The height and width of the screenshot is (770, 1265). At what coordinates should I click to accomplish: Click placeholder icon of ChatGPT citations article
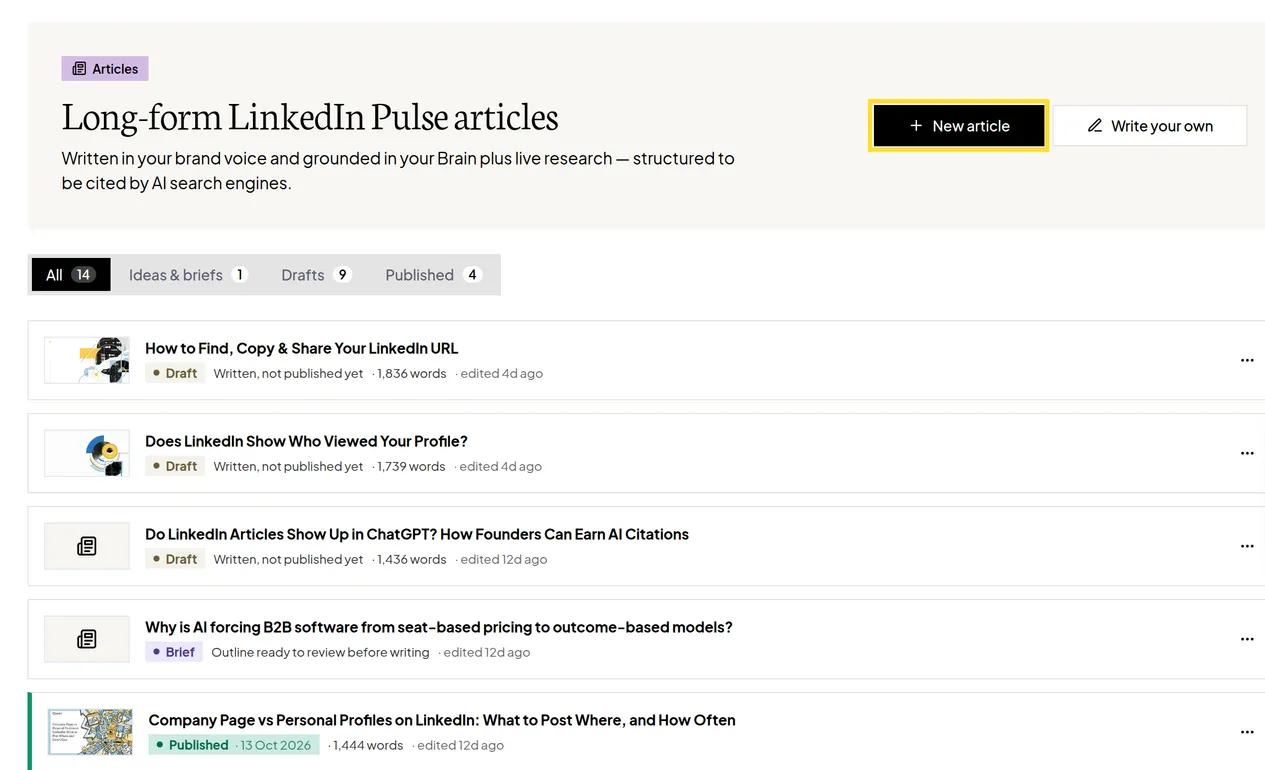87,546
